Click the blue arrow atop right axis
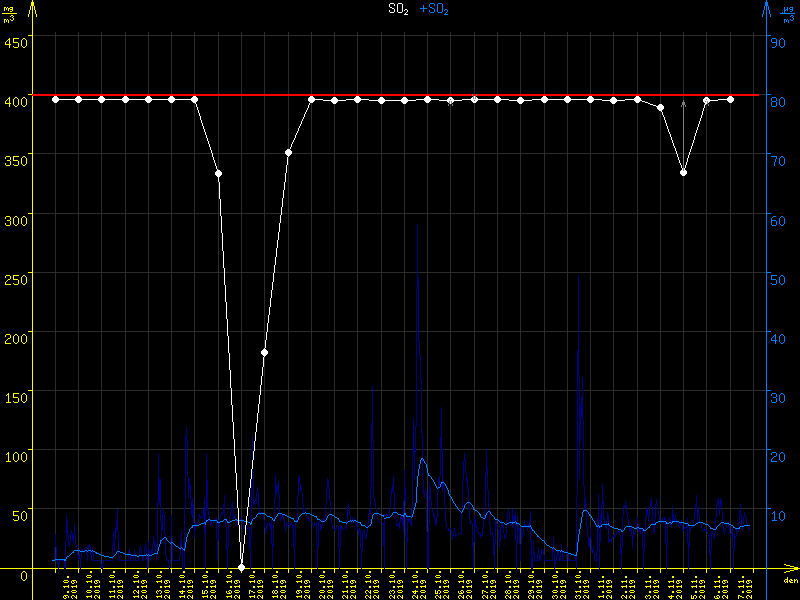This screenshot has width=800, height=600. (x=766, y=8)
